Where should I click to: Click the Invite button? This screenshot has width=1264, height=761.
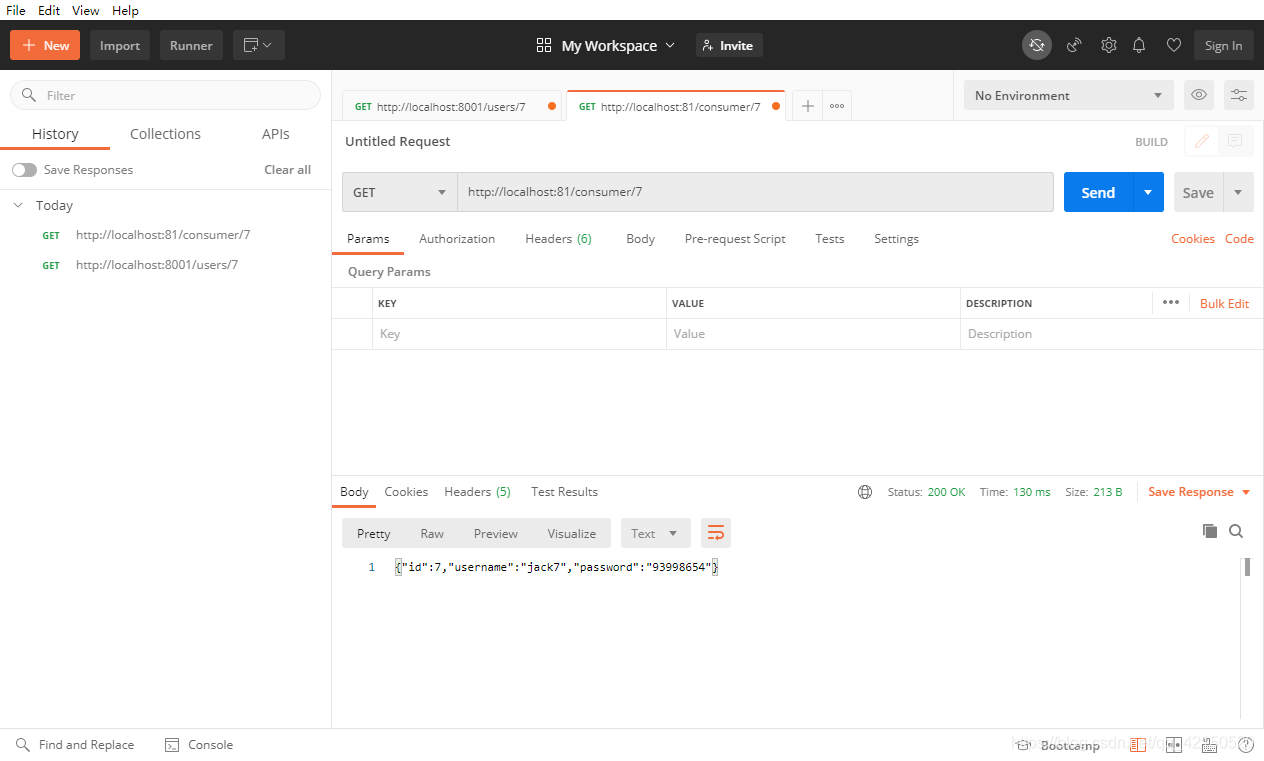point(729,45)
